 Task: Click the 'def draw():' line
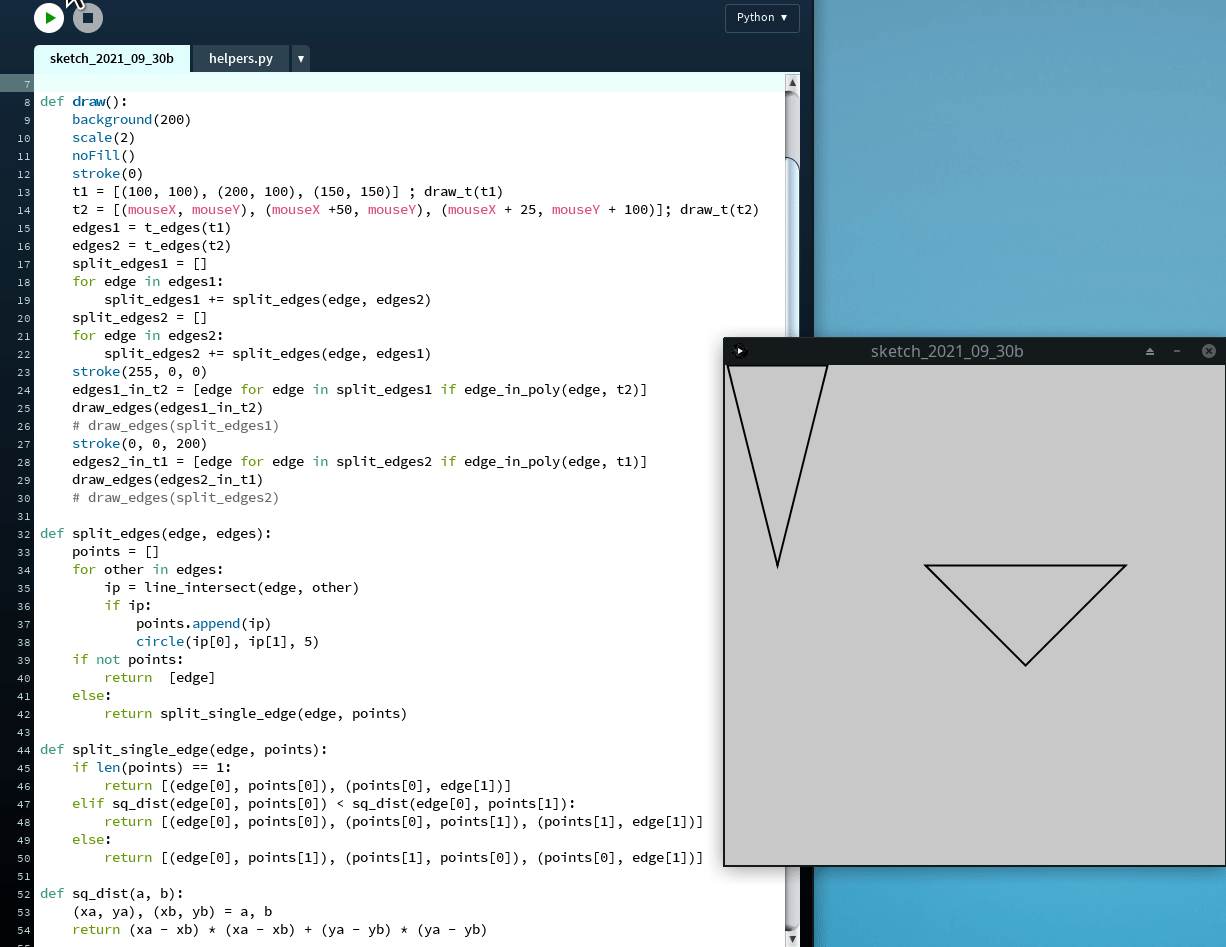click(84, 101)
